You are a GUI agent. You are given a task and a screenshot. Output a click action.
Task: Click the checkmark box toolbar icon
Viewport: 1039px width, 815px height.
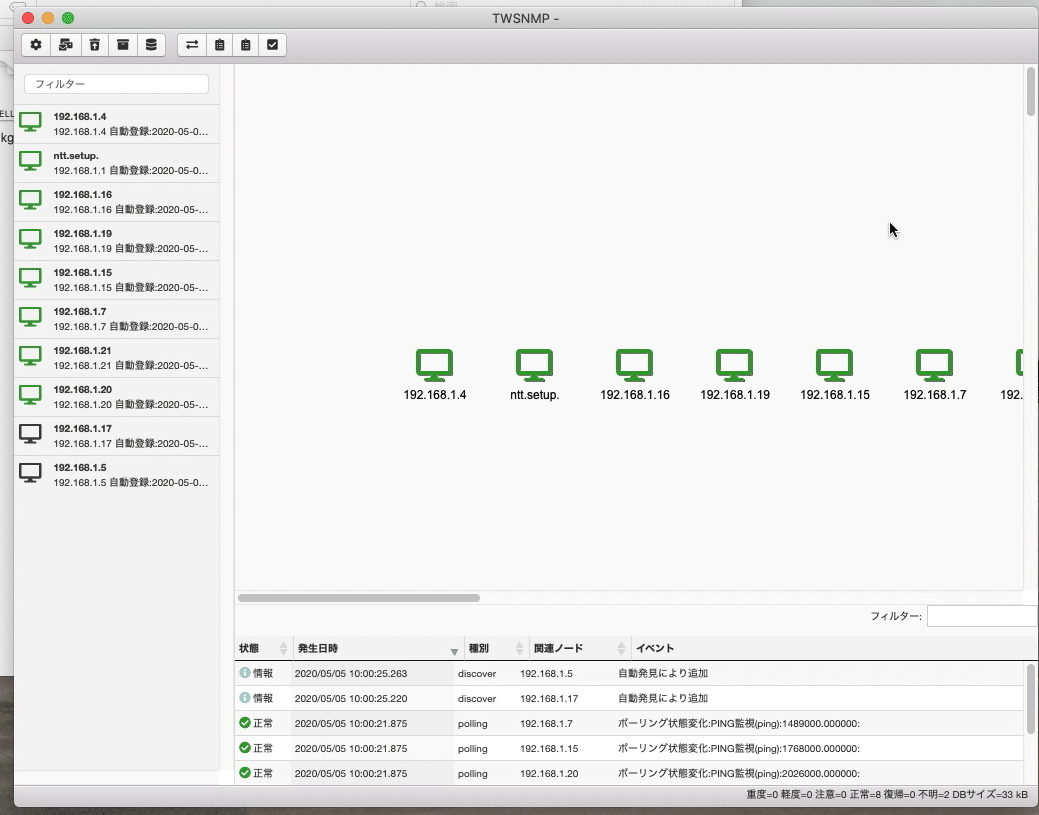click(x=272, y=45)
